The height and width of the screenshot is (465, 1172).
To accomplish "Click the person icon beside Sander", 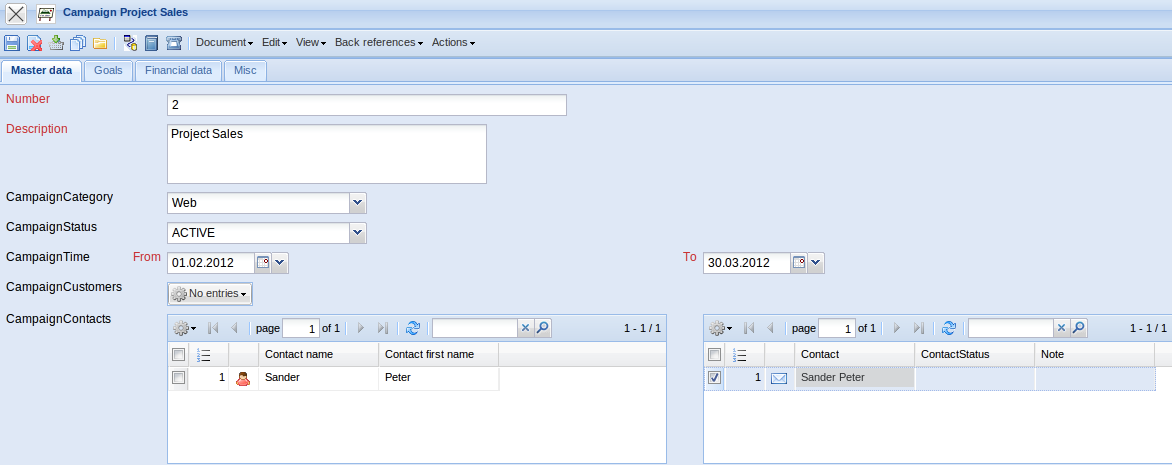I will click(x=242, y=378).
